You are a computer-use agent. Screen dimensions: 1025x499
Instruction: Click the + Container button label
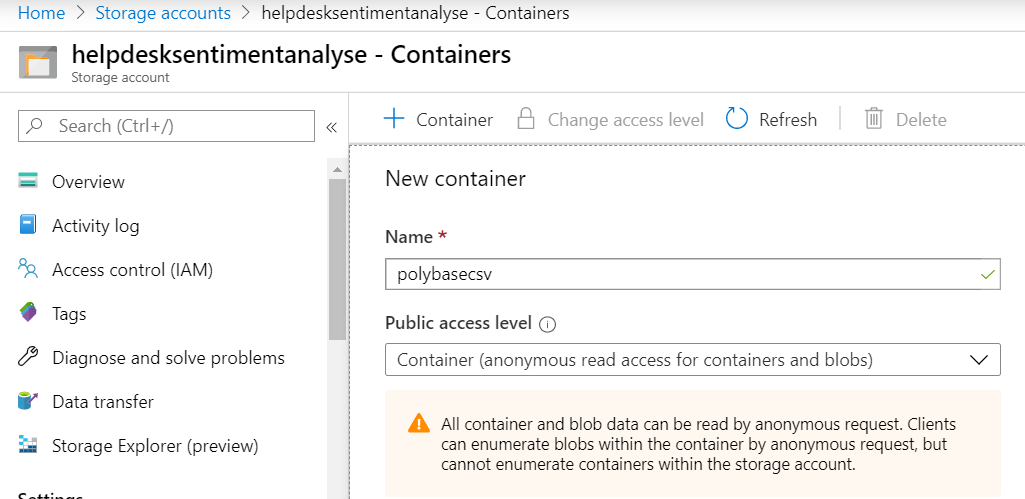pyautogui.click(x=454, y=120)
